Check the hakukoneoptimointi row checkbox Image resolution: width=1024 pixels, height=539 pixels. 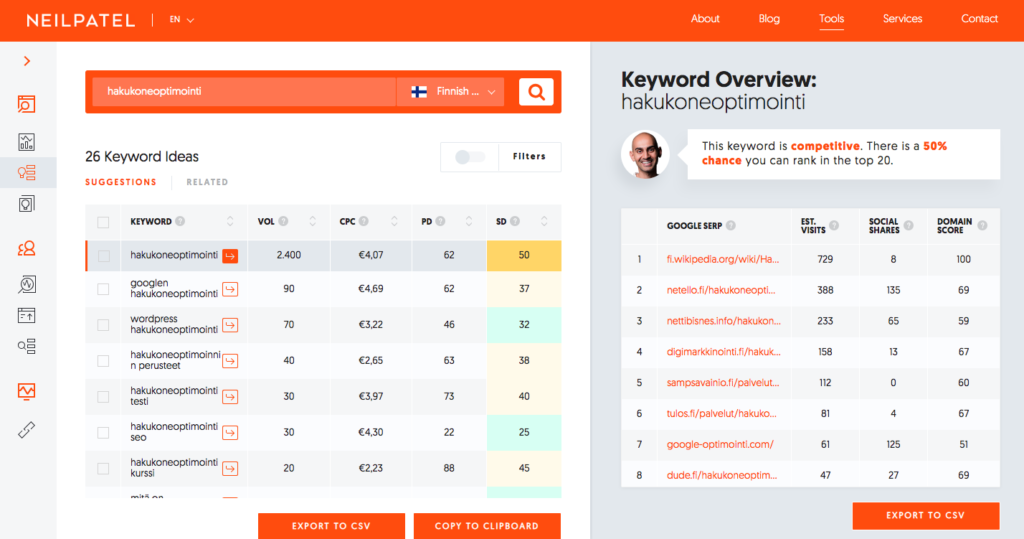tap(103, 256)
